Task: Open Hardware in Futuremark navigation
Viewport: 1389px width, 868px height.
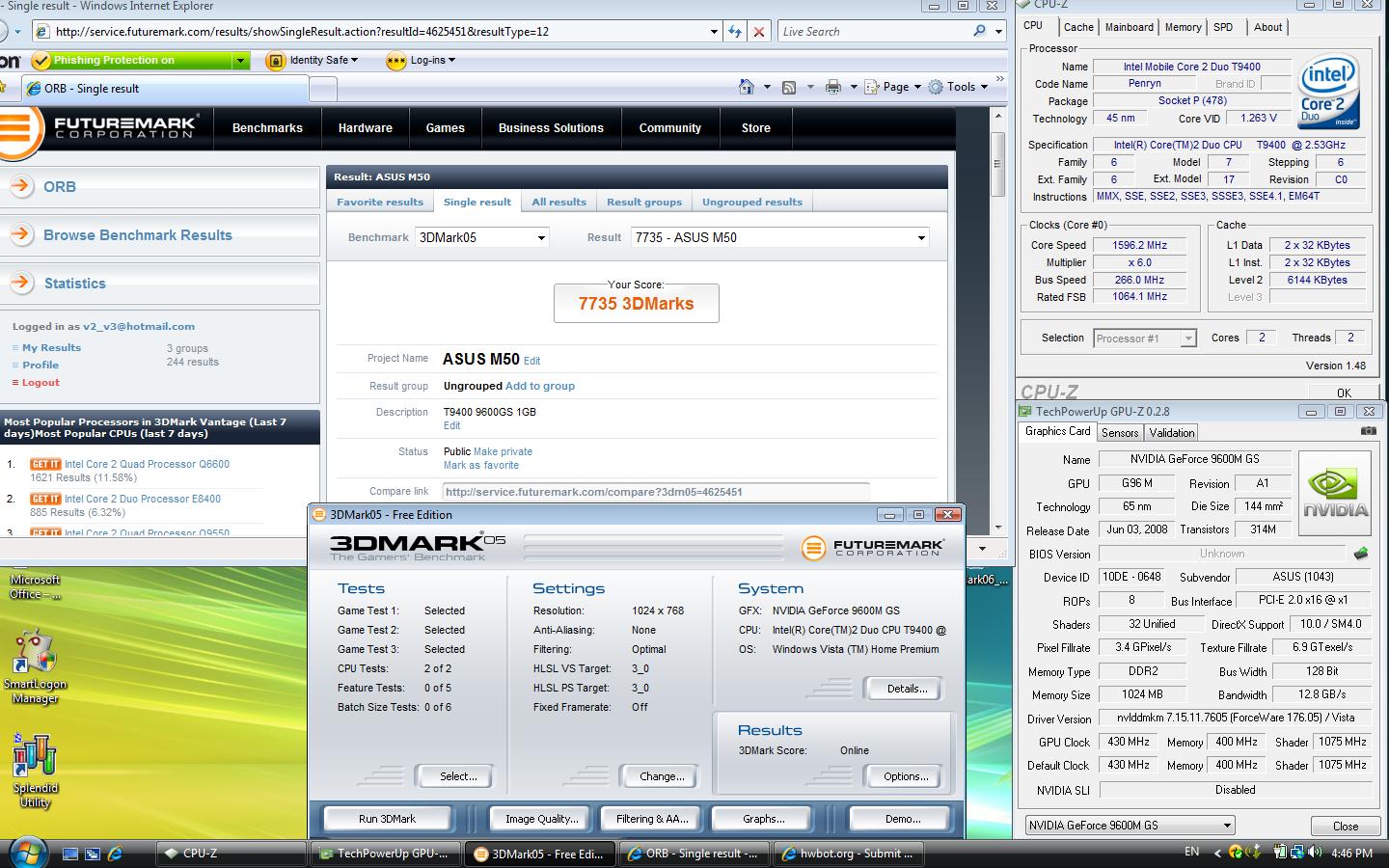Action: (366, 127)
